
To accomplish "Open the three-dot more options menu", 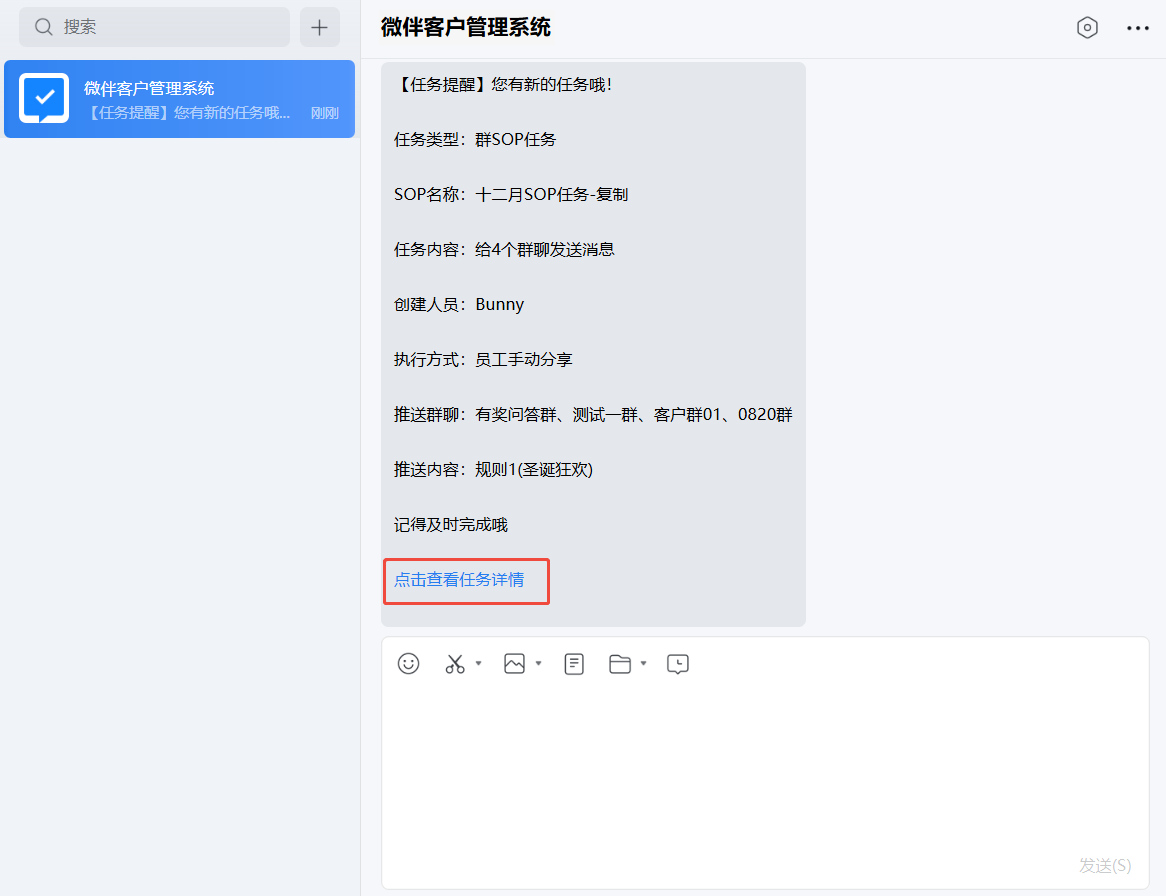I will [1138, 28].
